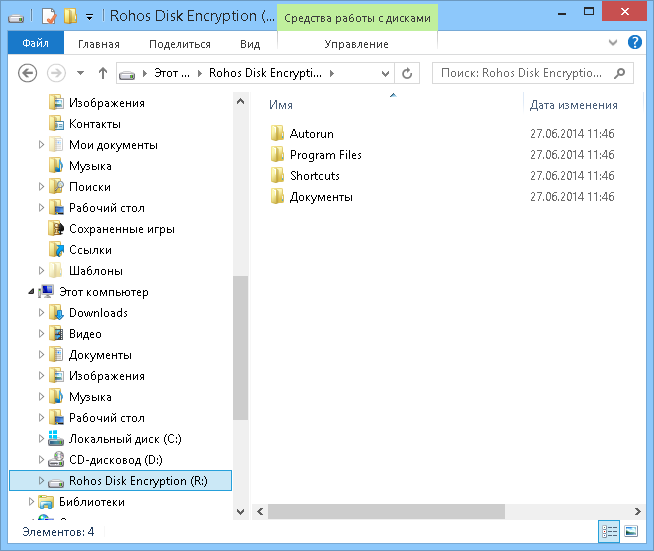This screenshot has height=551, width=654.
Task: Click the Средства работы с дисками contextual tab
Action: coord(357,18)
